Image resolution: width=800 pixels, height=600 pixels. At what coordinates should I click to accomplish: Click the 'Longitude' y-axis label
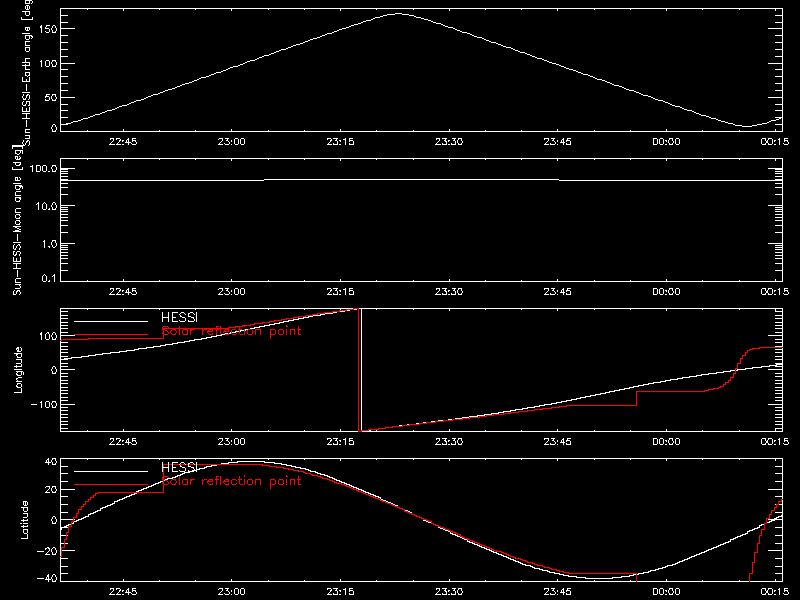pyautogui.click(x=18, y=370)
